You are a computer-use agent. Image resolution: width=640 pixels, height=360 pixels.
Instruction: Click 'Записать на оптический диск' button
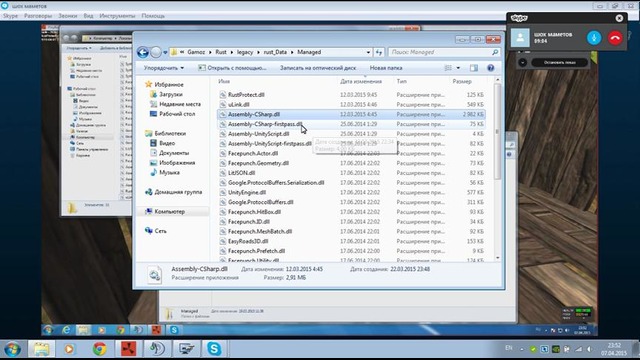click(318, 68)
